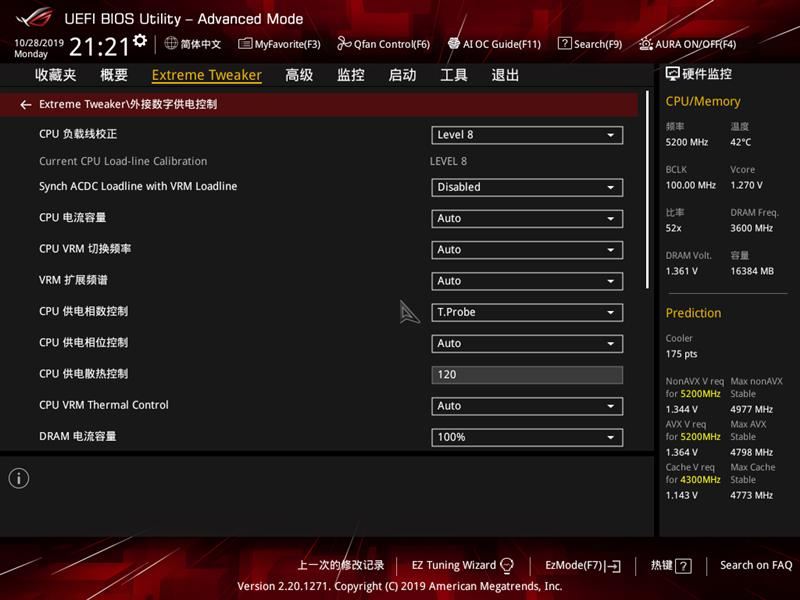Open CPU 负载线校正 Level 8 dropdown
This screenshot has height=600, width=800.
(x=527, y=135)
